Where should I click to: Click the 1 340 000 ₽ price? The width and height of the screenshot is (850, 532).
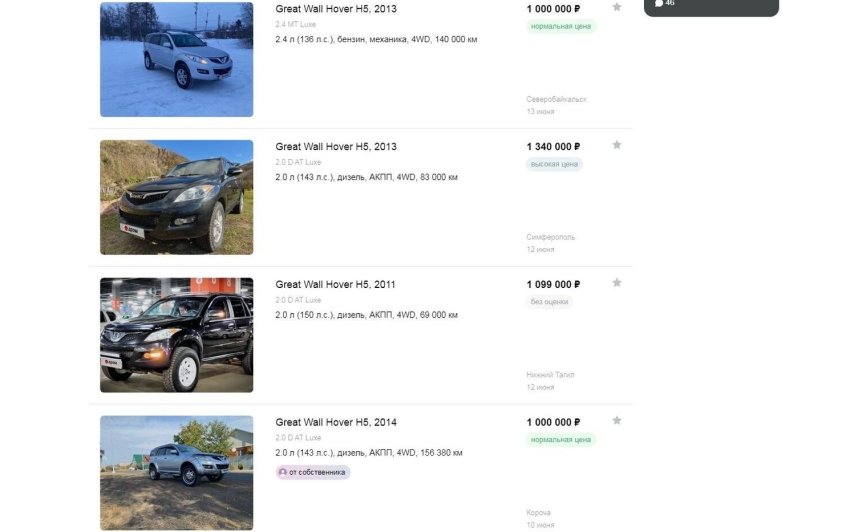553,147
